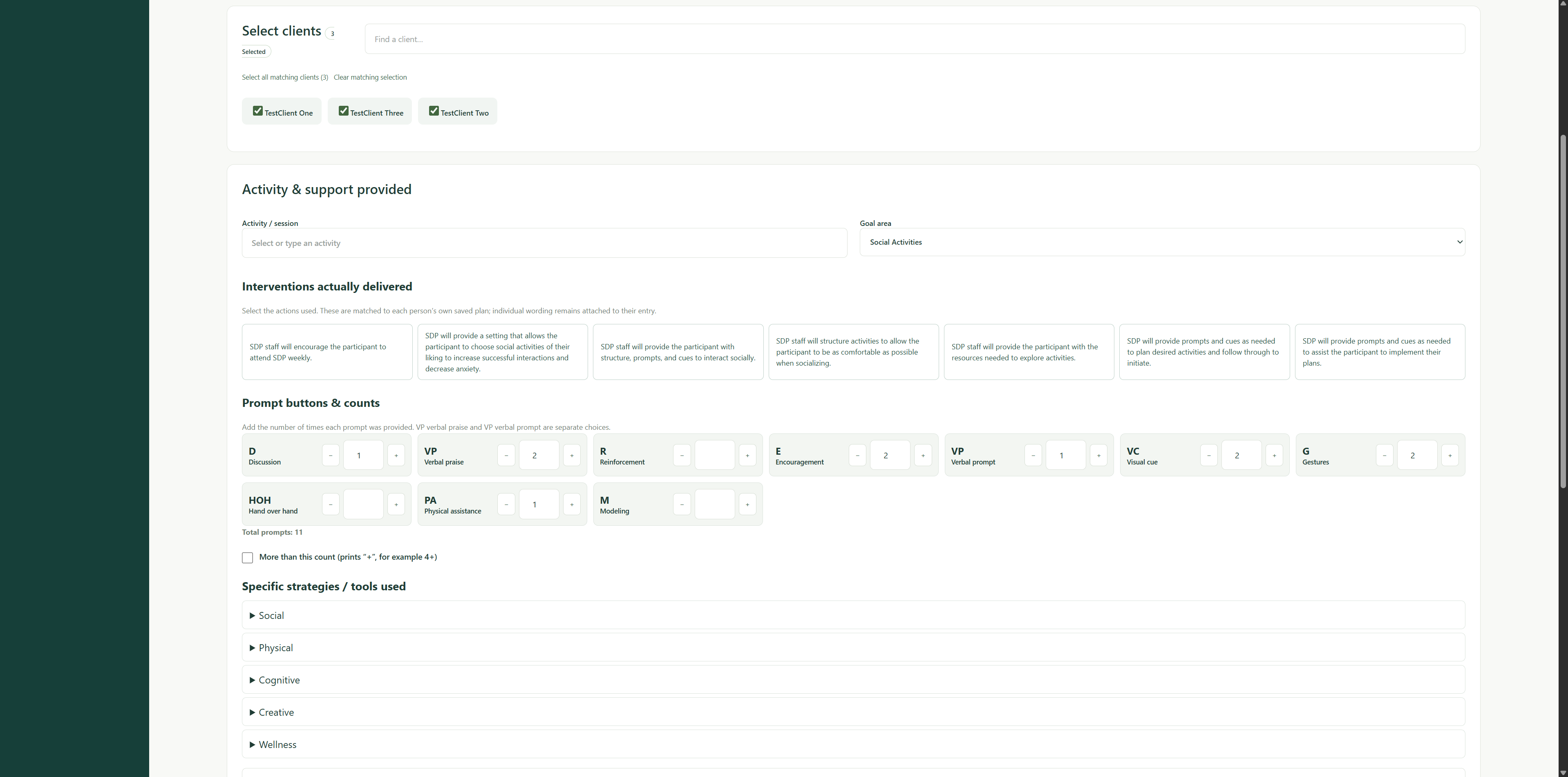
Task: Add one to Reinforcement count
Action: tap(747, 455)
